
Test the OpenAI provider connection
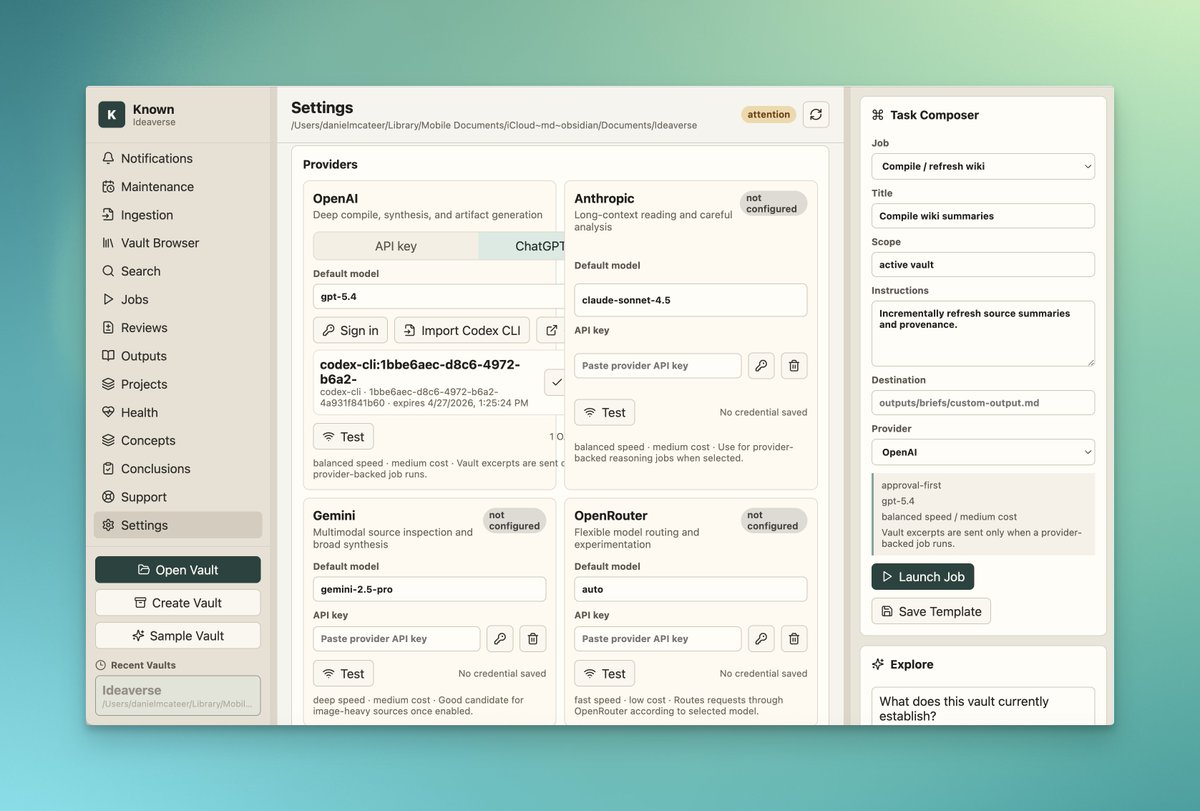click(x=343, y=437)
